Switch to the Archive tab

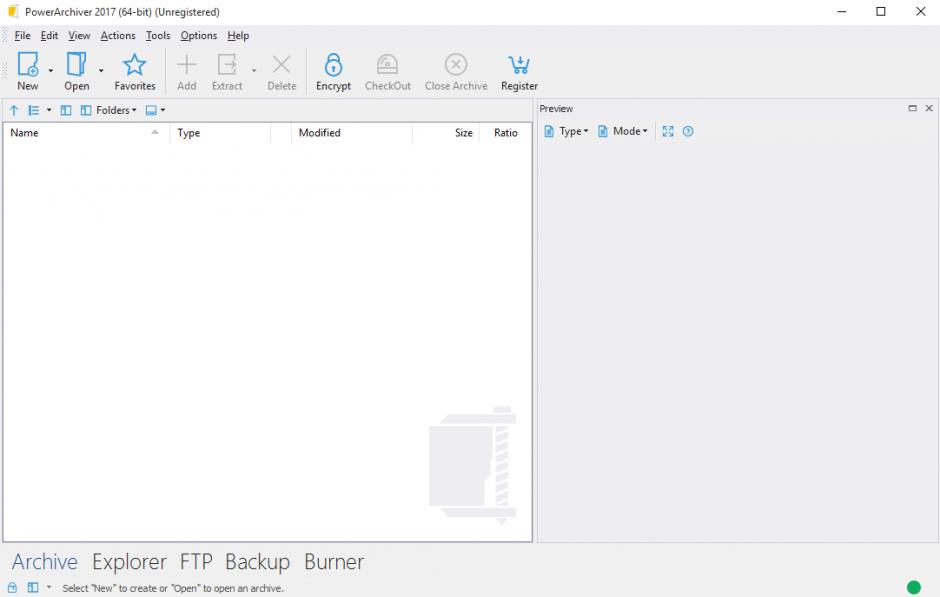(x=45, y=562)
